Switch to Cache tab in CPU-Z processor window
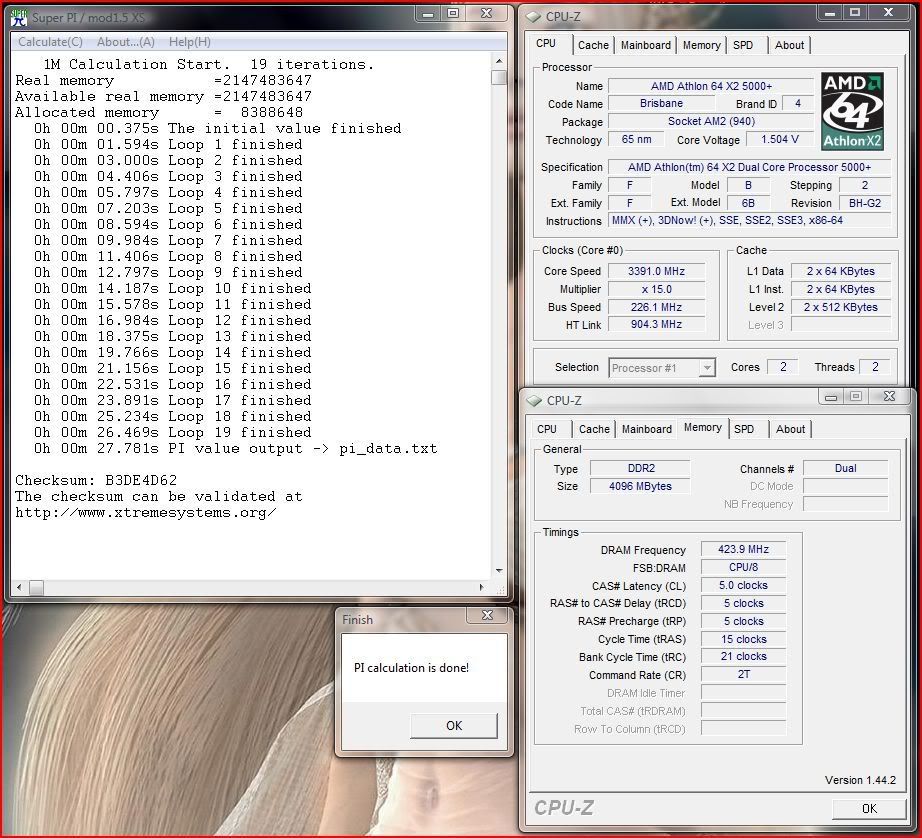The height and width of the screenshot is (838, 922). tap(593, 45)
